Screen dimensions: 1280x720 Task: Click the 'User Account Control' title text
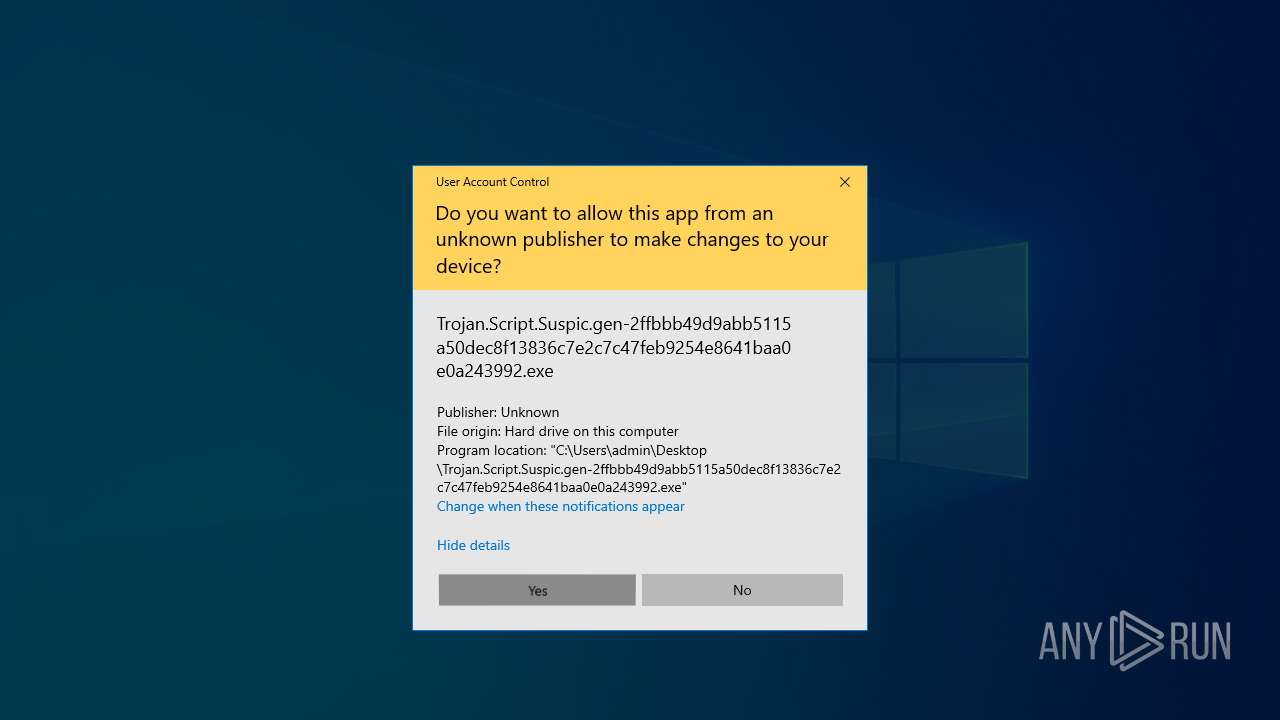pos(493,182)
